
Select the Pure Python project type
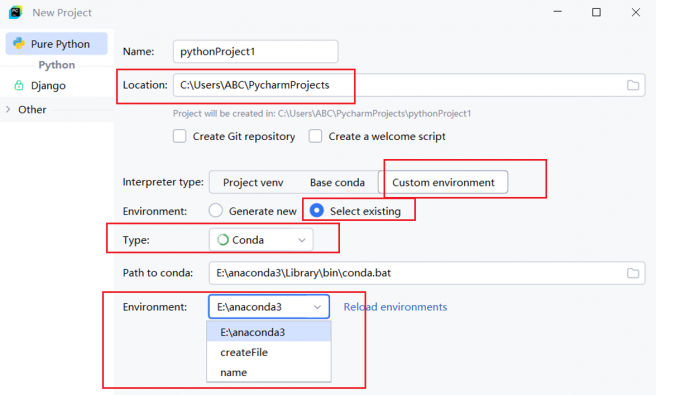coord(56,44)
